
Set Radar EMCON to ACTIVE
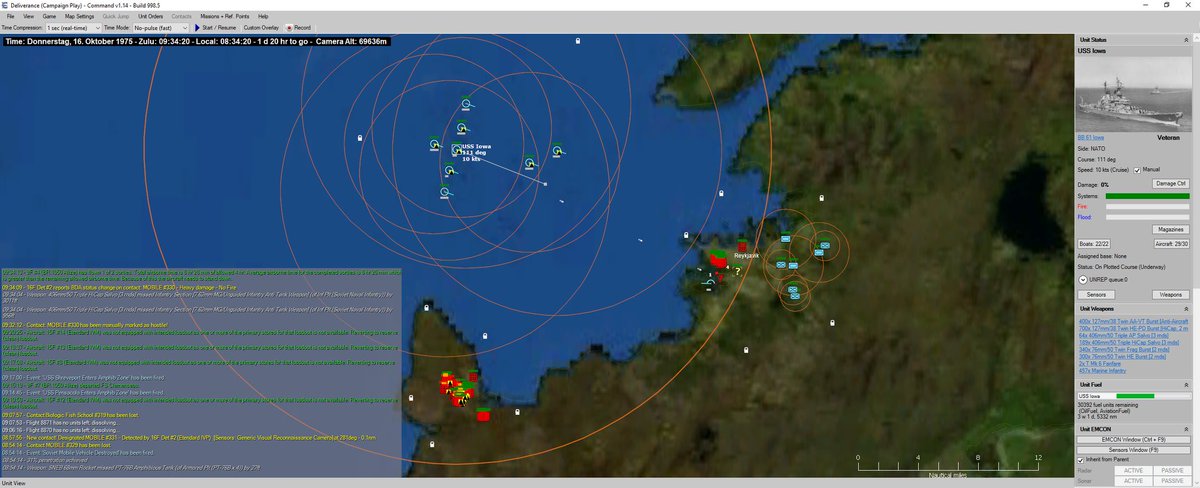pyautogui.click(x=1132, y=470)
